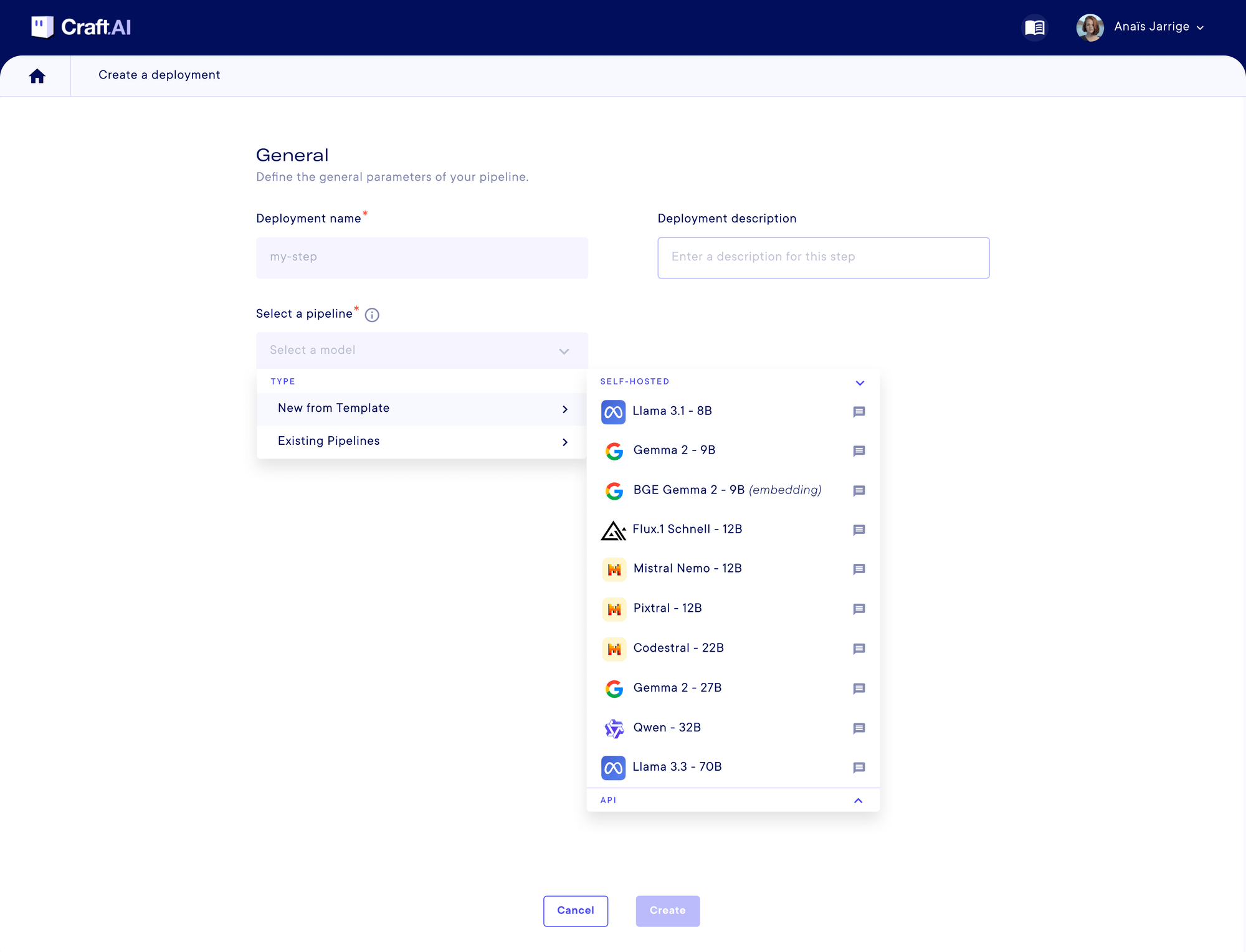Choose Pixtral - 12B model
Screen dimensions: 1246x952
point(733,609)
